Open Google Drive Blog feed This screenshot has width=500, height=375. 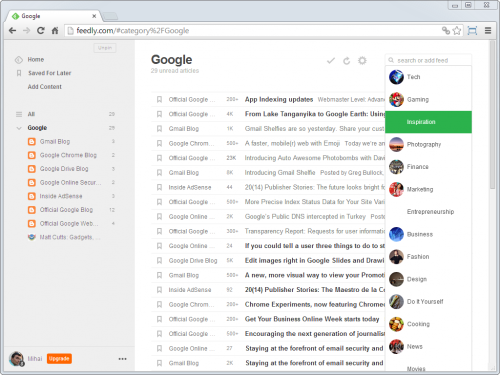coord(64,169)
